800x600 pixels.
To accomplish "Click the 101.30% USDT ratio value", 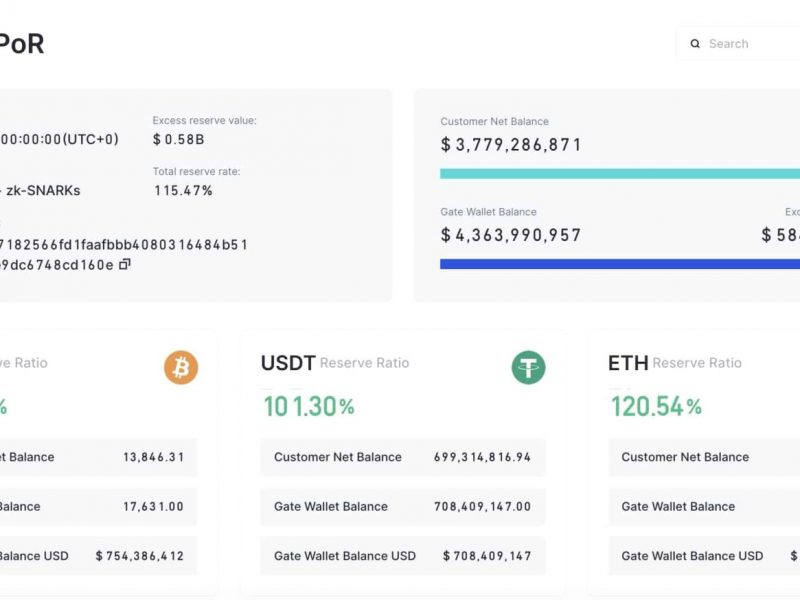I will [x=308, y=406].
